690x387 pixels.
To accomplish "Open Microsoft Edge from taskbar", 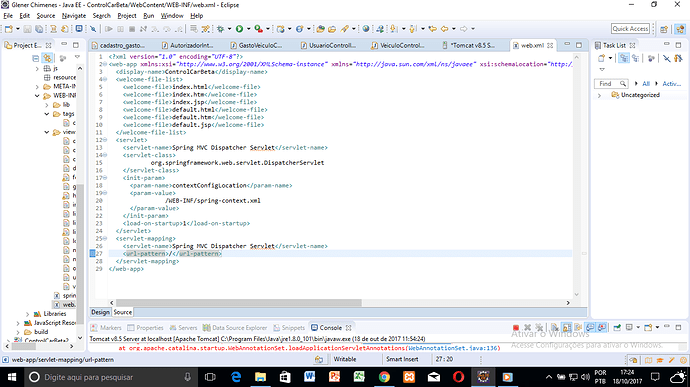I will coord(236,377).
